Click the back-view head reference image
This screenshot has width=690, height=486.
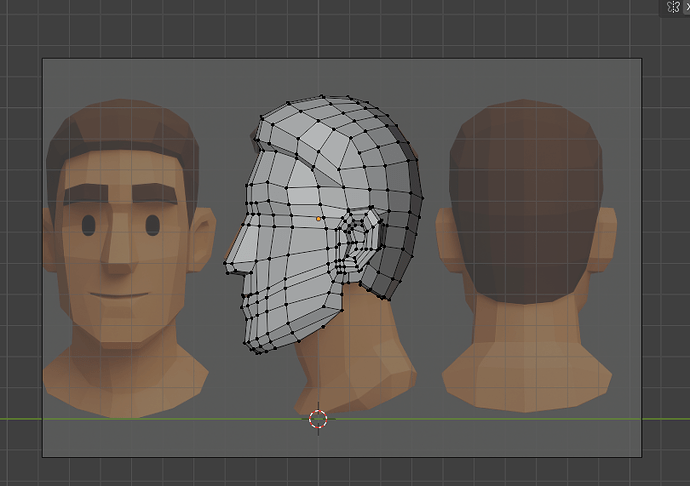pyautogui.click(x=526, y=256)
